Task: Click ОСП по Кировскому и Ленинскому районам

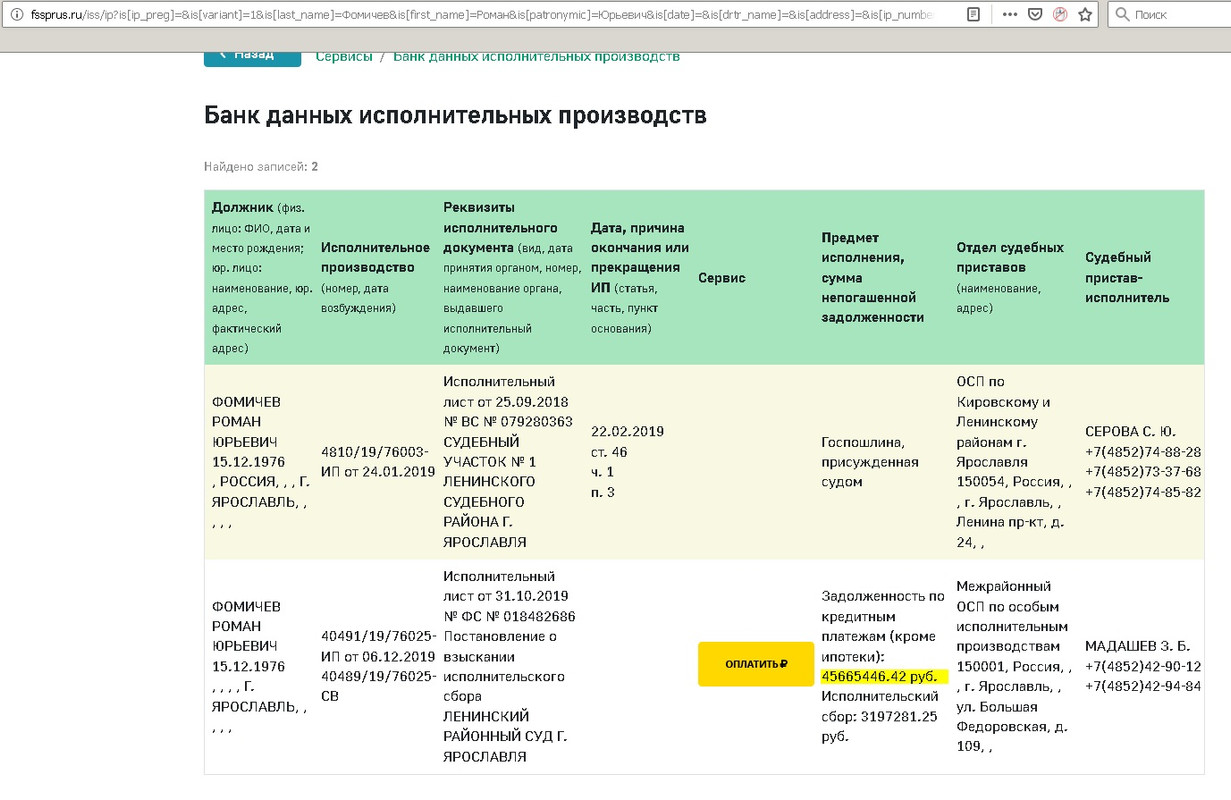Action: click(1003, 412)
